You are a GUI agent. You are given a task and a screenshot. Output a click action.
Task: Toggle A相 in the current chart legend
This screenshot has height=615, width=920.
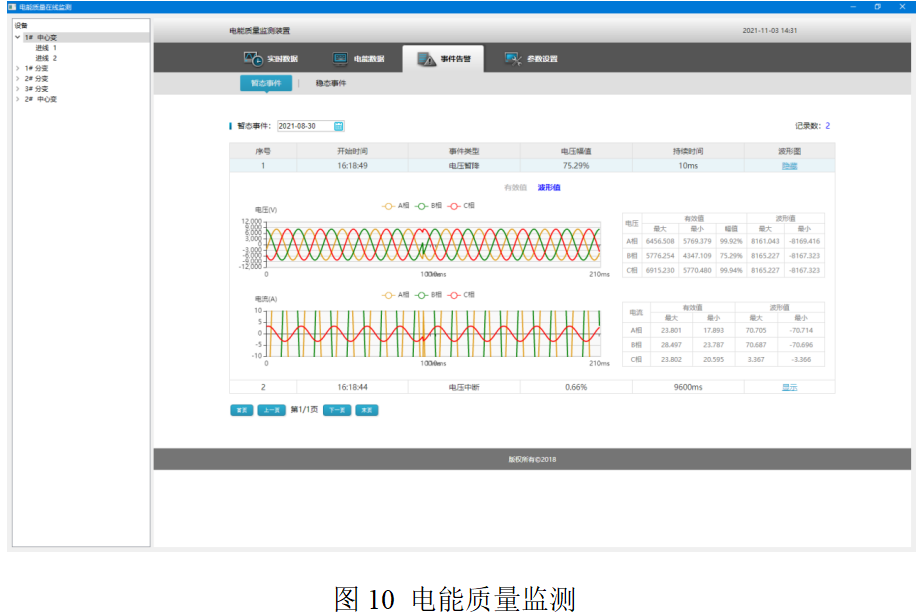395,295
